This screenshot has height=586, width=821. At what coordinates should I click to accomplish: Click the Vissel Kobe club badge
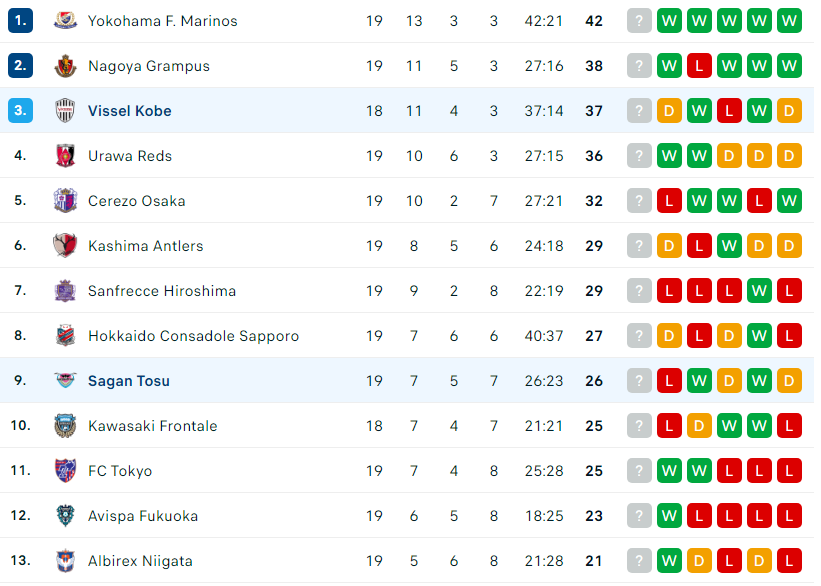click(65, 110)
